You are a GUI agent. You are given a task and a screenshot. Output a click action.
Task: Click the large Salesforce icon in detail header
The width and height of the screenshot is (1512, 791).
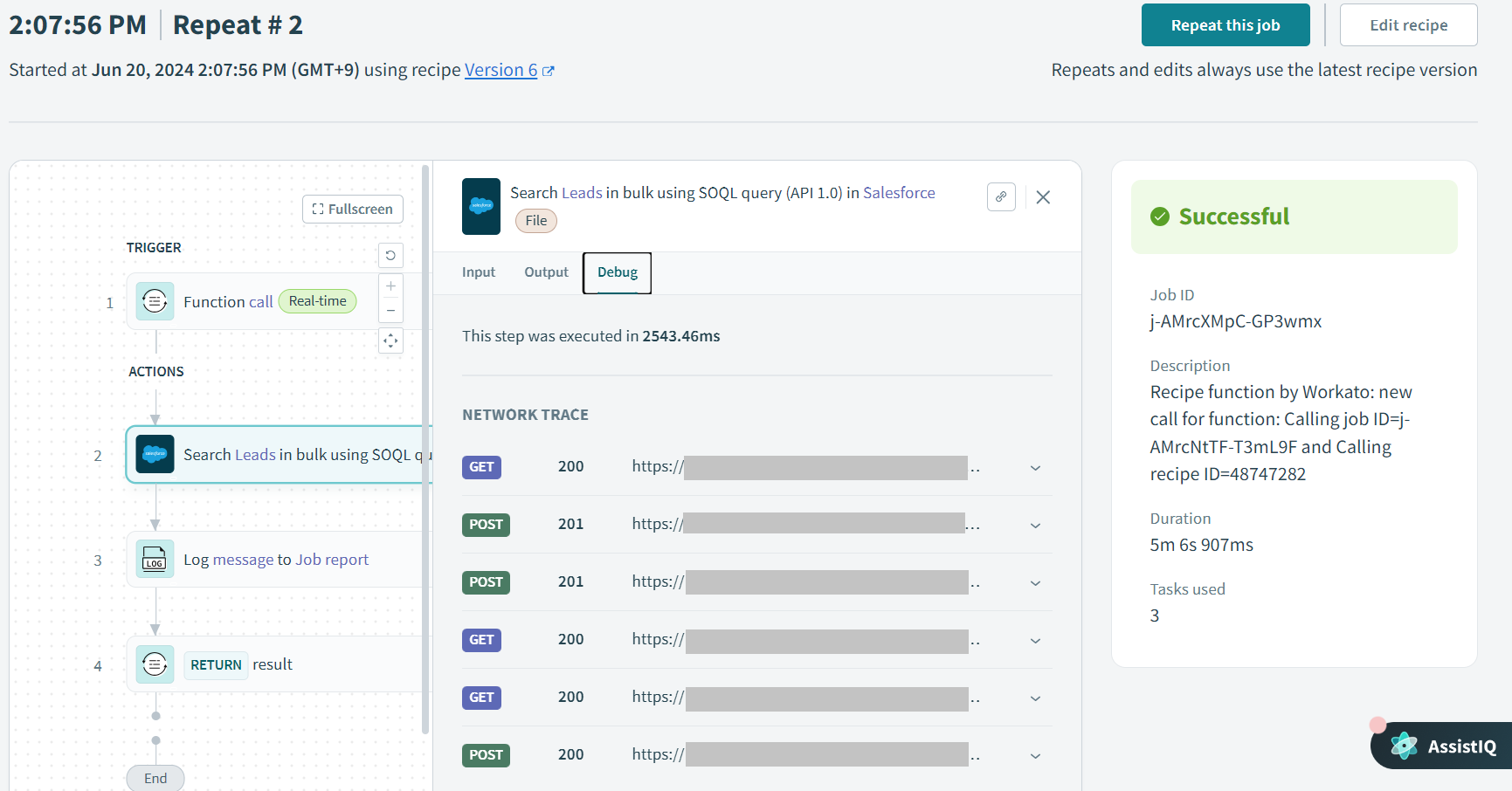point(481,206)
